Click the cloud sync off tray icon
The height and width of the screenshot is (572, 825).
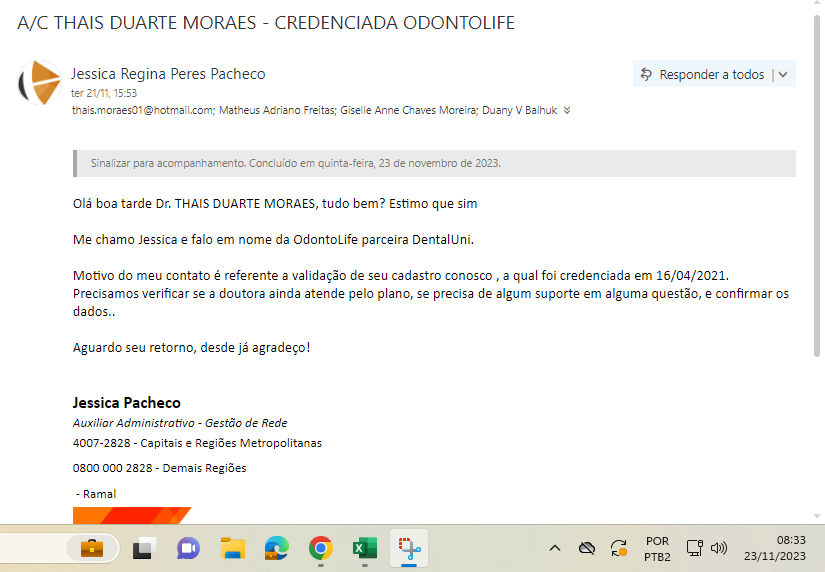coord(587,548)
